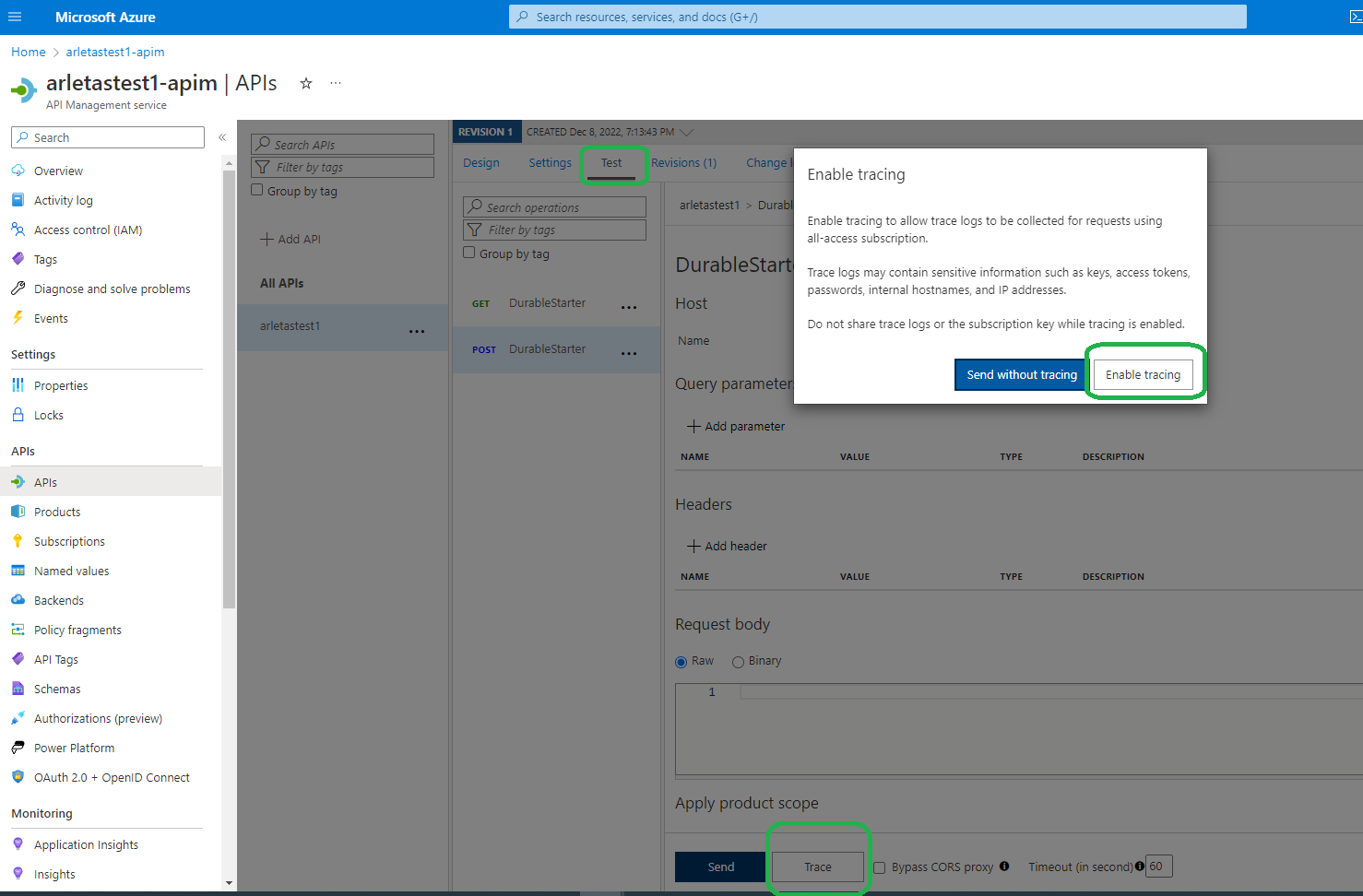This screenshot has width=1363, height=896.
Task: Open arletastest1-apim breadcrumb link
Action: coord(115,53)
